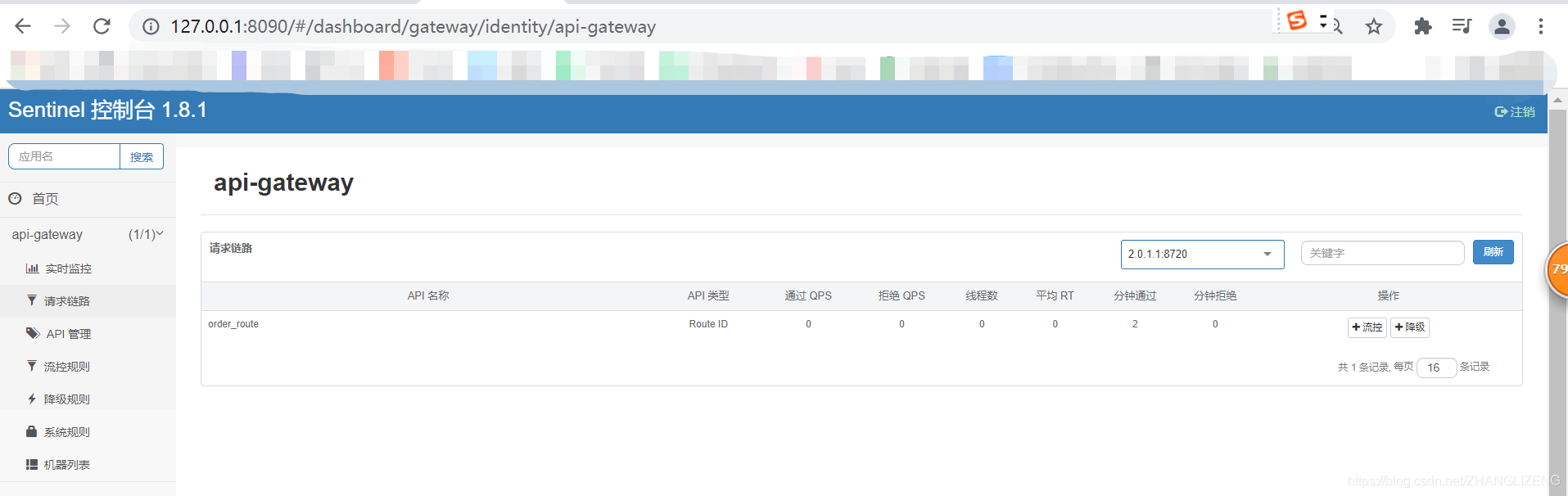Click the filter icon beside 请求链路
This screenshot has width=1568, height=496.
[x=31, y=300]
